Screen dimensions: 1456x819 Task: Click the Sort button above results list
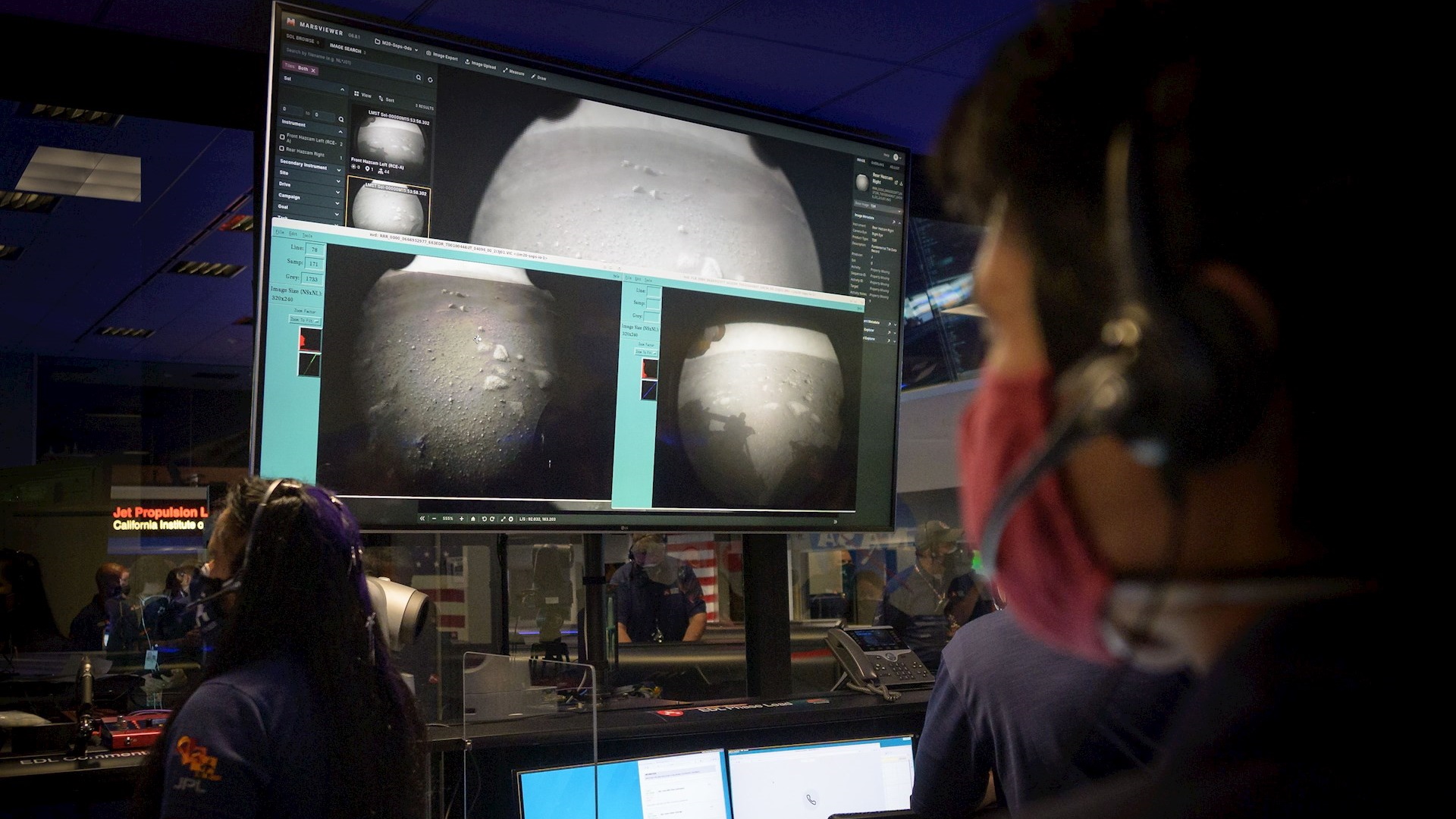point(386,99)
